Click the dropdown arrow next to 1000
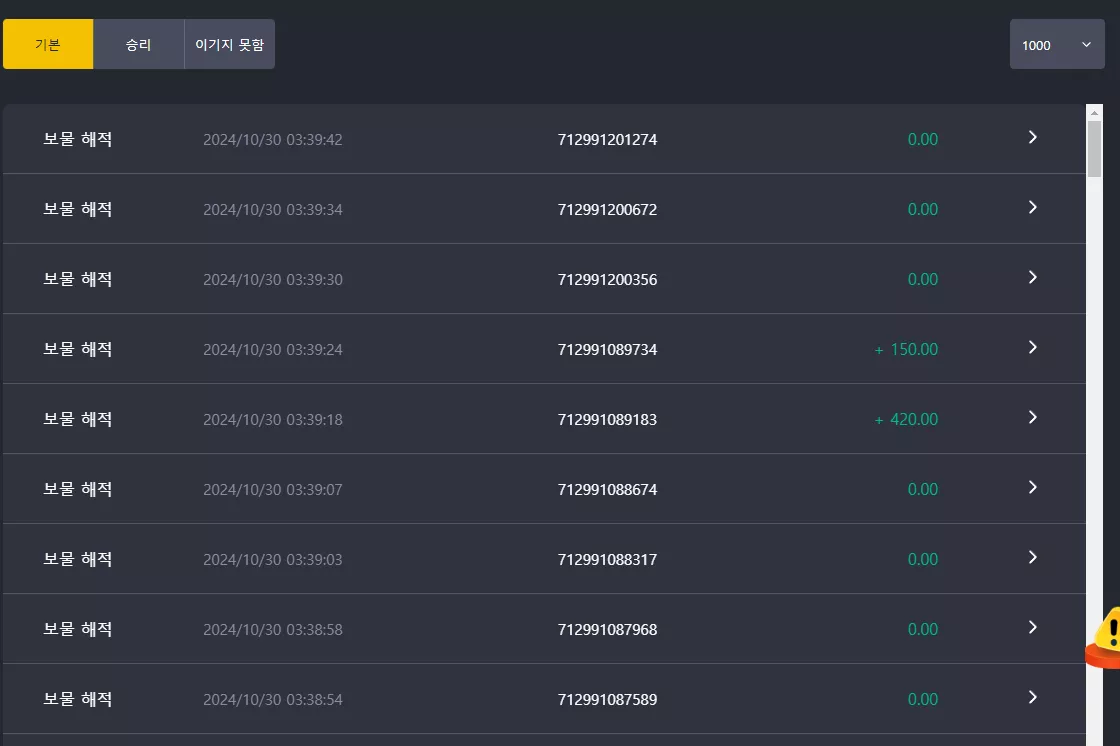 (x=1086, y=44)
